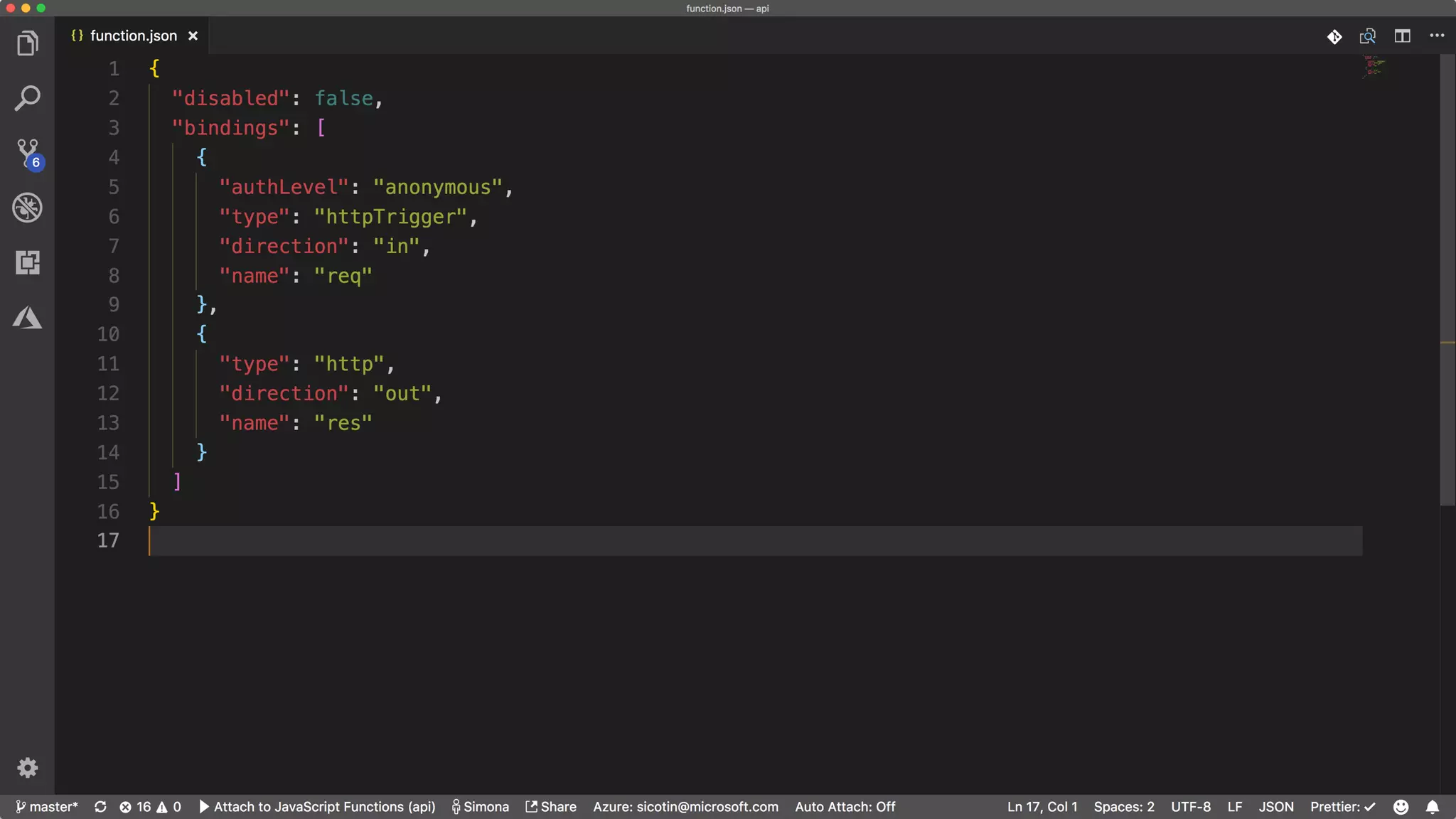Open the notifications bell in the status bar
This screenshot has width=1456, height=819.
click(x=1432, y=806)
